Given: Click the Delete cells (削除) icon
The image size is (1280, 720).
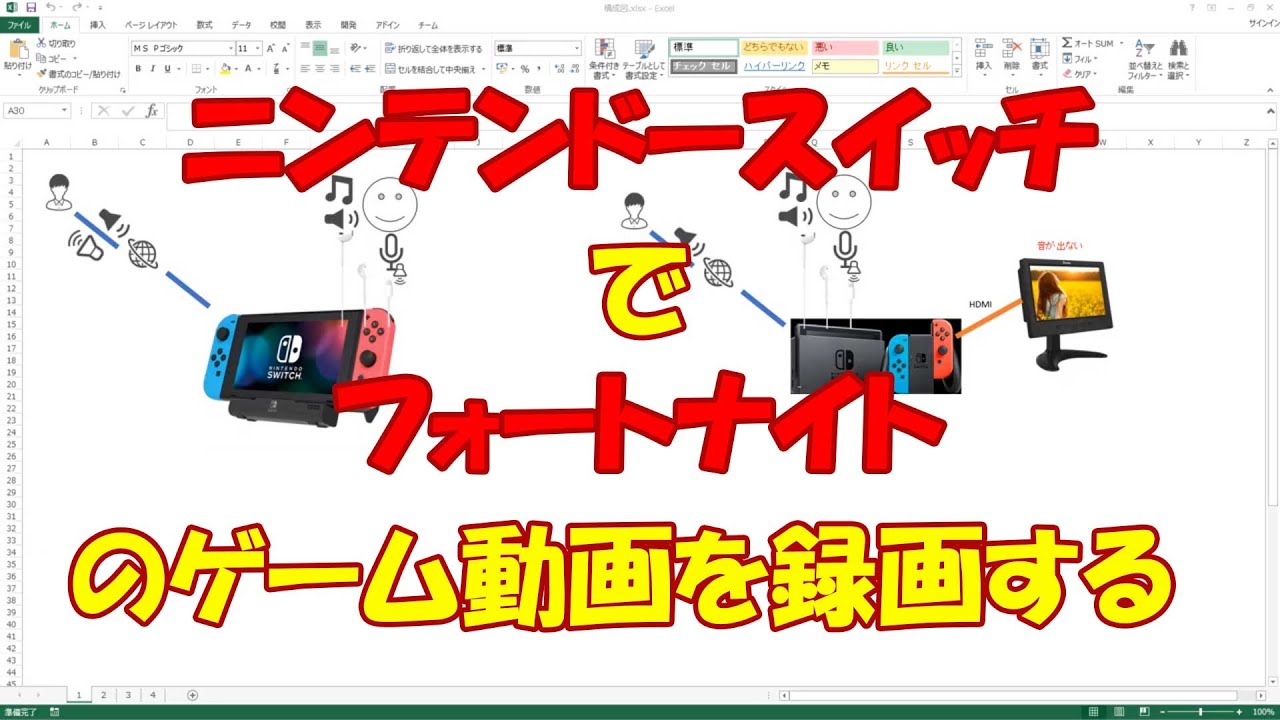Looking at the screenshot, I should point(1011,48).
